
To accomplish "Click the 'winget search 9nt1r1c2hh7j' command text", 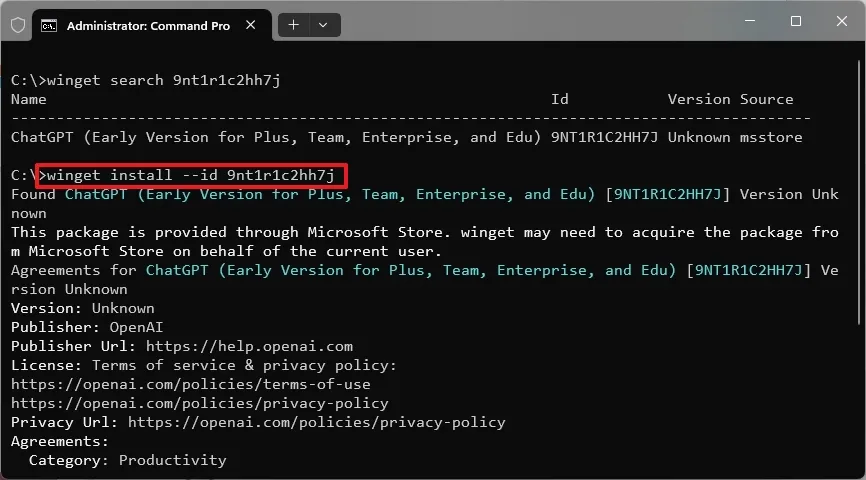I will 163,80.
